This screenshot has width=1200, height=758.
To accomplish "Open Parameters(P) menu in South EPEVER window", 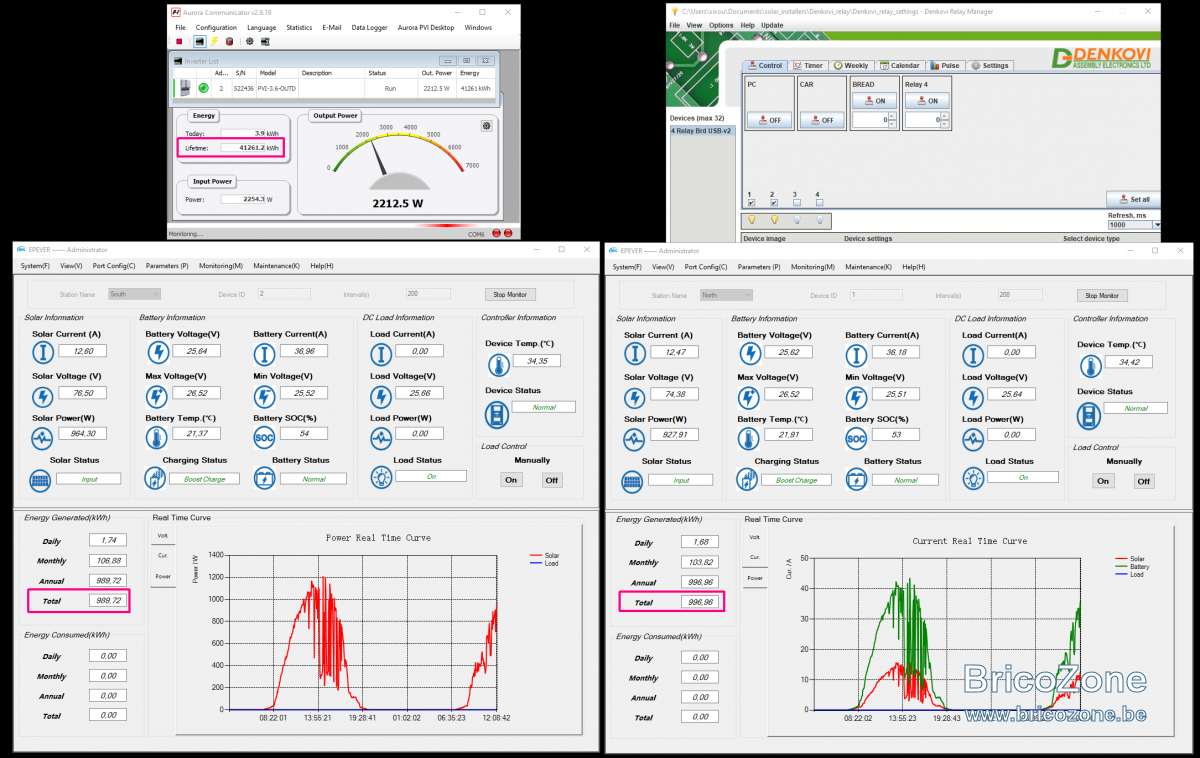I will [x=167, y=266].
